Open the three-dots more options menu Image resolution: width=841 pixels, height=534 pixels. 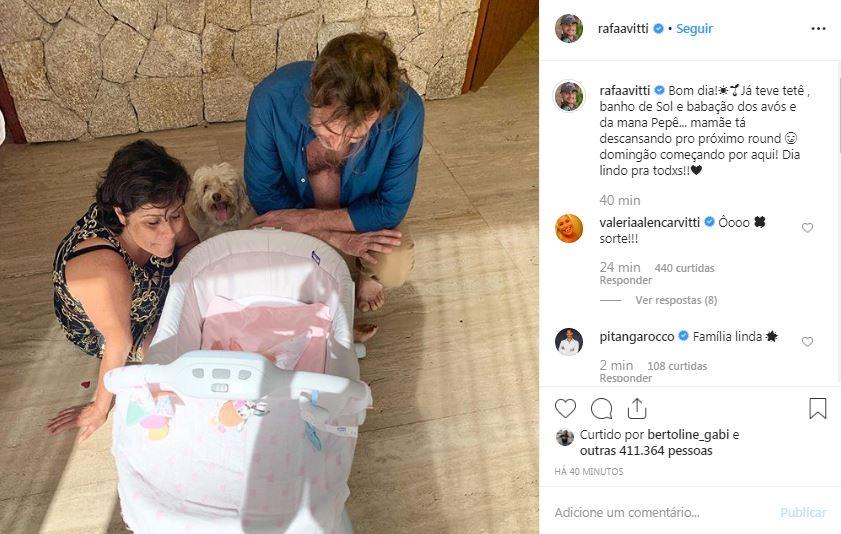tap(818, 29)
